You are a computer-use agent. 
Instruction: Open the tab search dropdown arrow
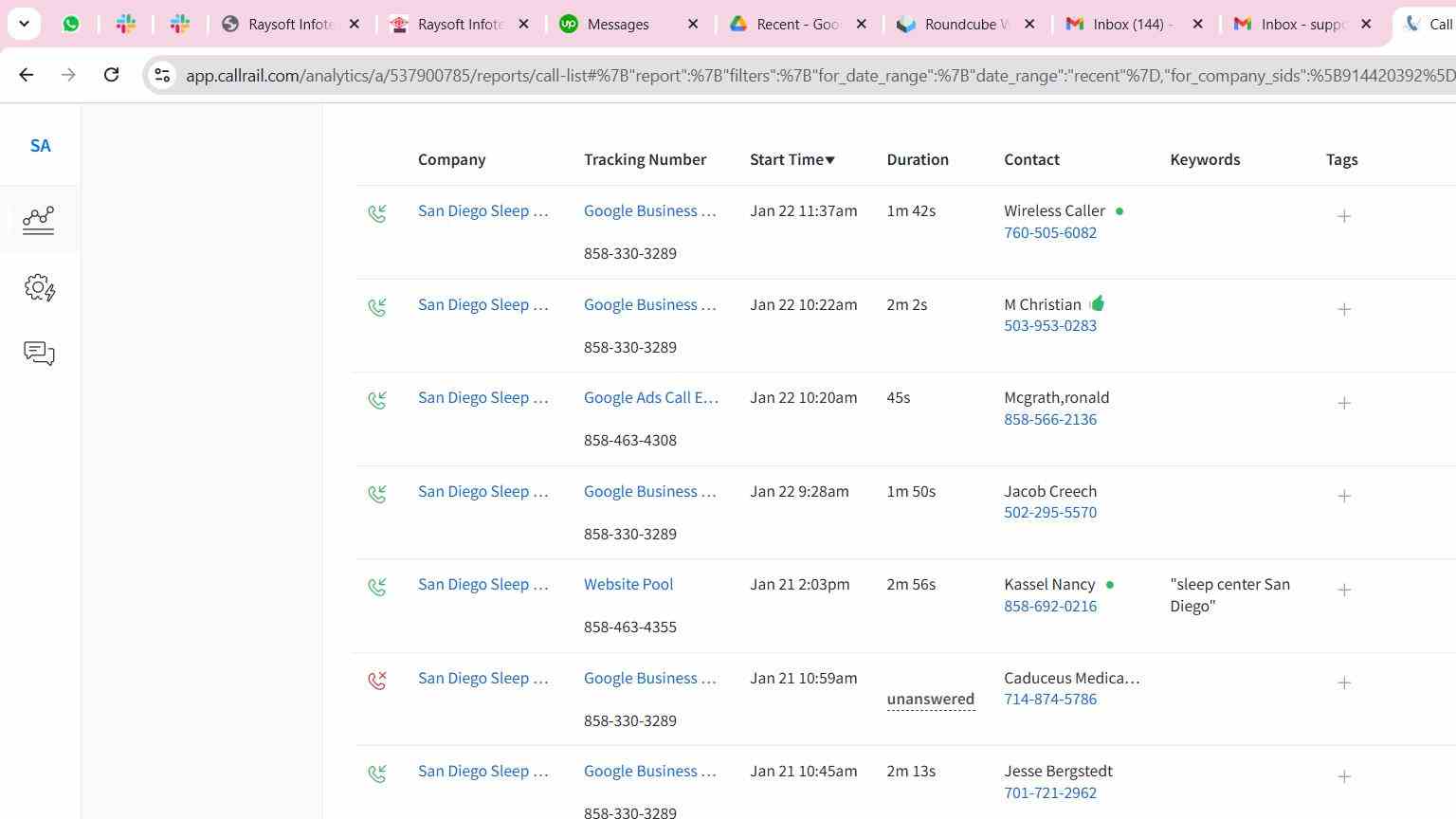[x=24, y=24]
